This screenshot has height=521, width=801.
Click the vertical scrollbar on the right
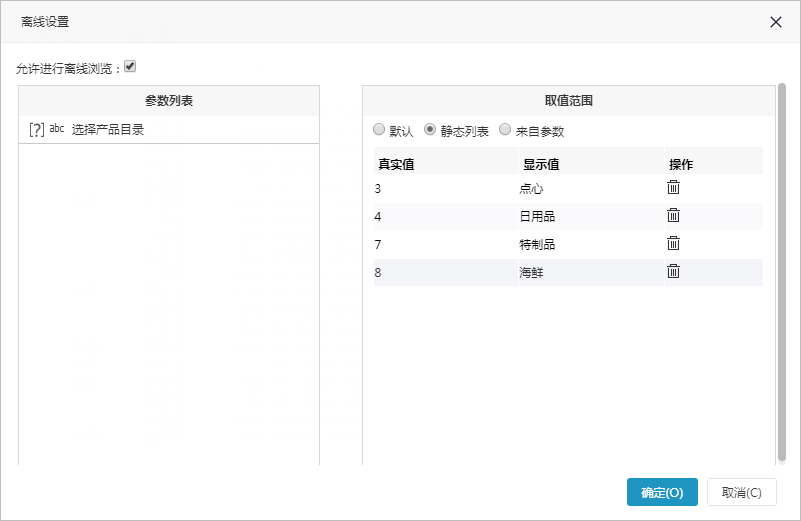(782, 273)
